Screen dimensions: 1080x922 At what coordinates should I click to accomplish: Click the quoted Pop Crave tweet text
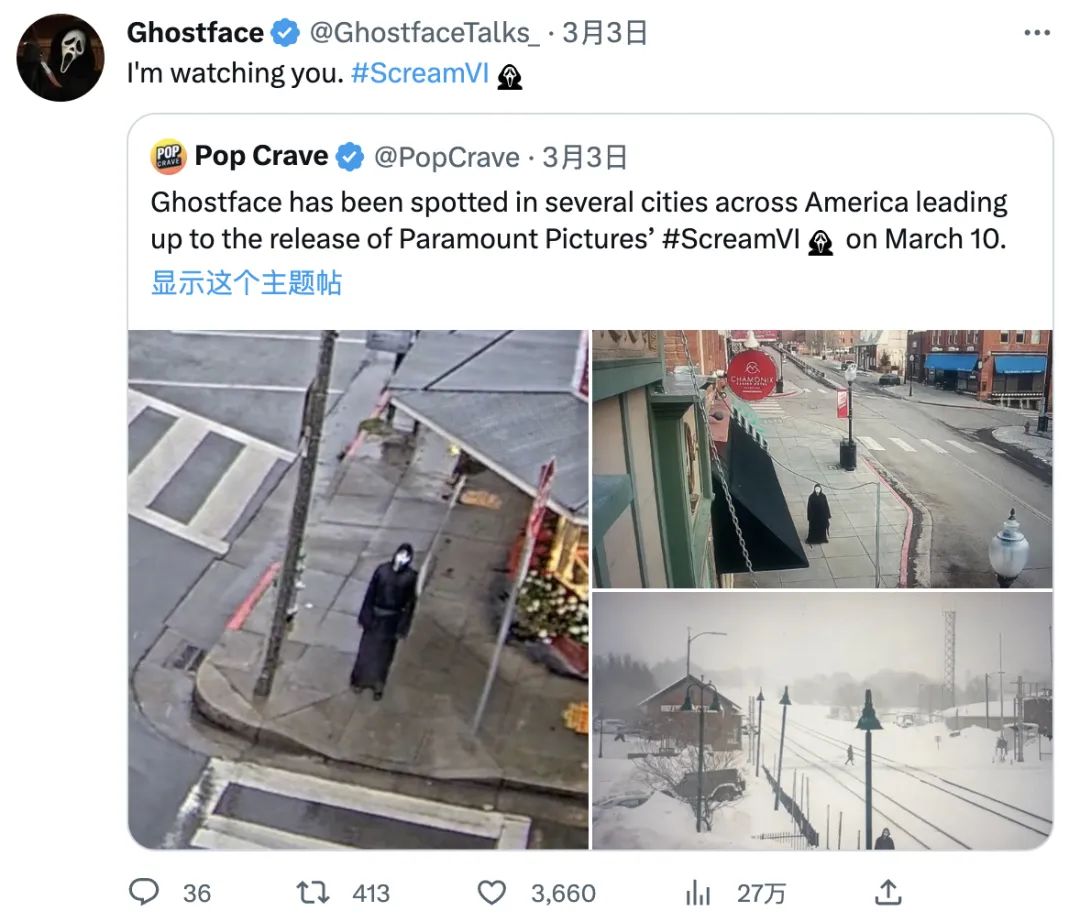click(x=579, y=220)
